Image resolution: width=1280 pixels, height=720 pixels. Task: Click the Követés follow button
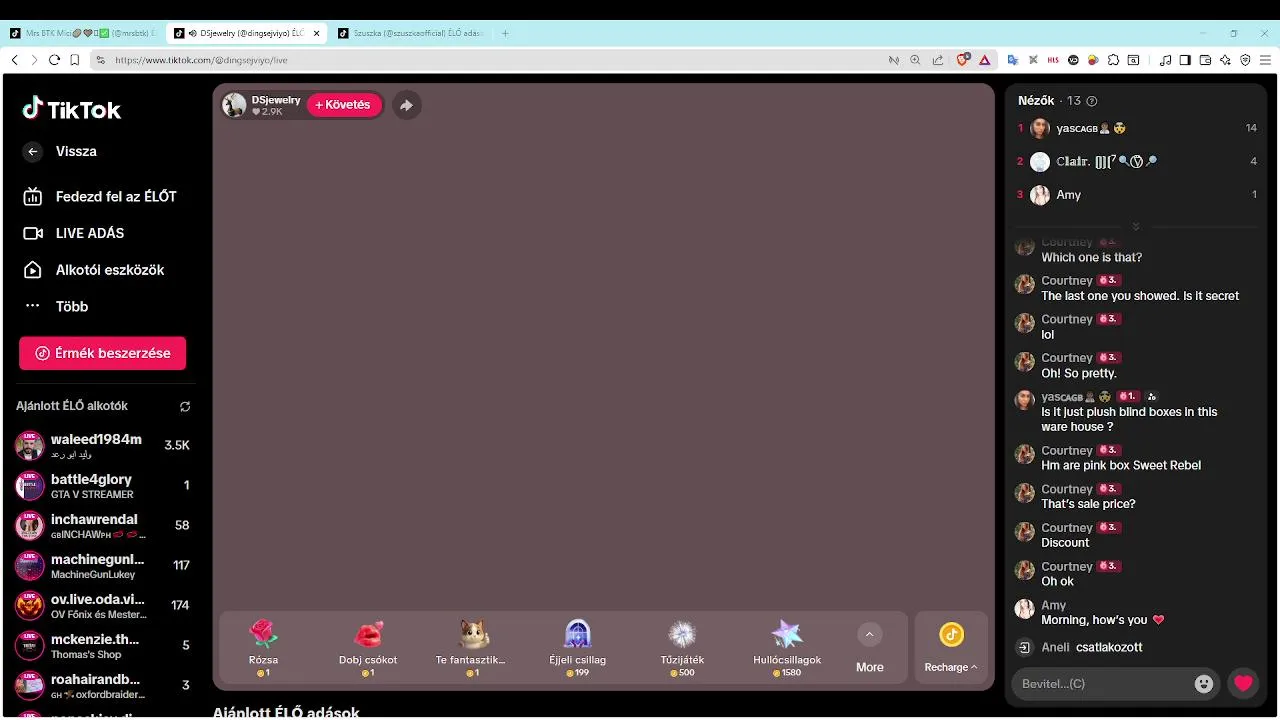click(x=344, y=105)
